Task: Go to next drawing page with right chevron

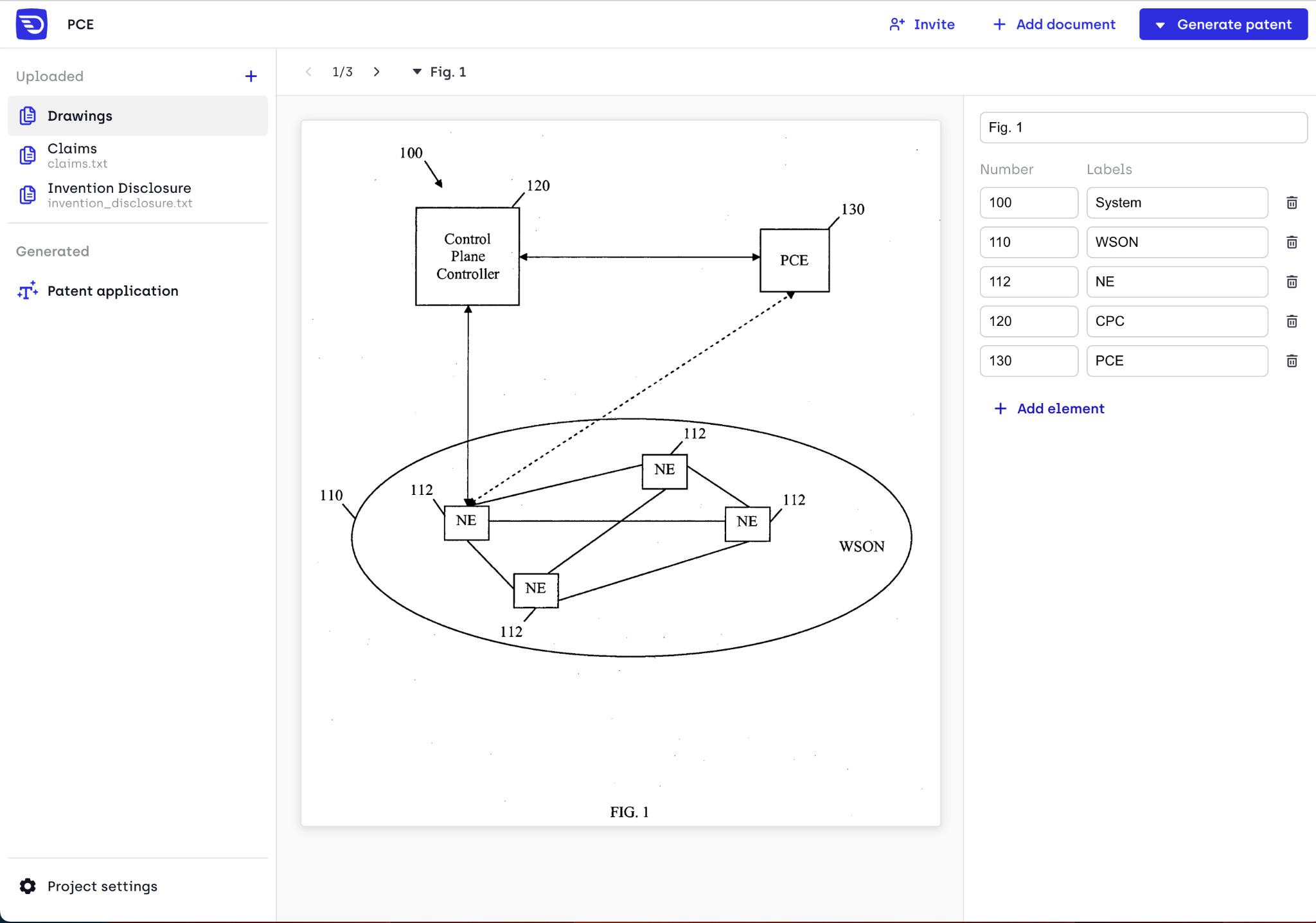Action: pos(376,72)
